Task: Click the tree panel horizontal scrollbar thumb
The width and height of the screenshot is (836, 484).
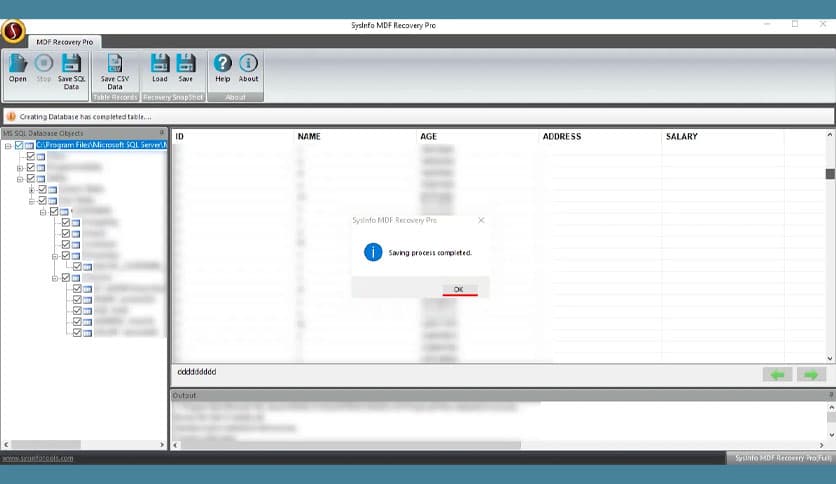Action: [x=46, y=444]
